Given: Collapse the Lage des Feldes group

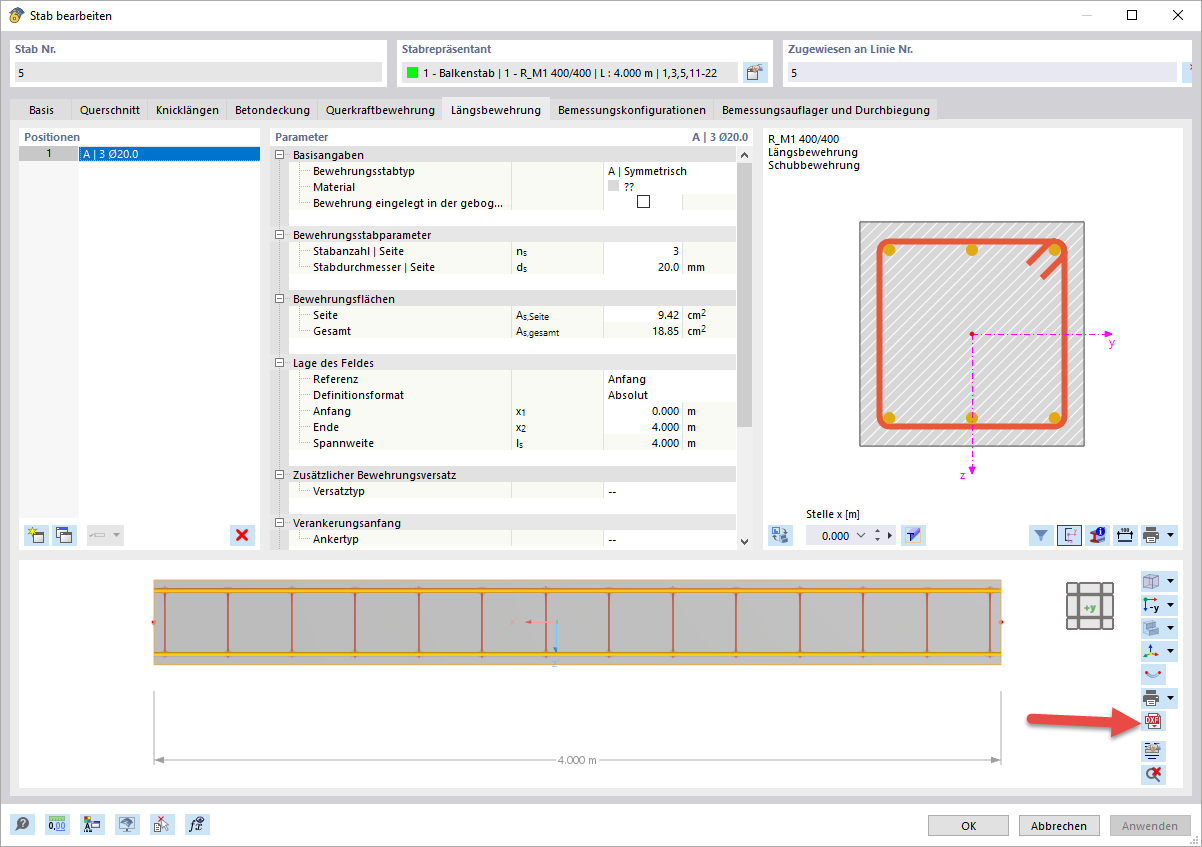Looking at the screenshot, I should (280, 363).
